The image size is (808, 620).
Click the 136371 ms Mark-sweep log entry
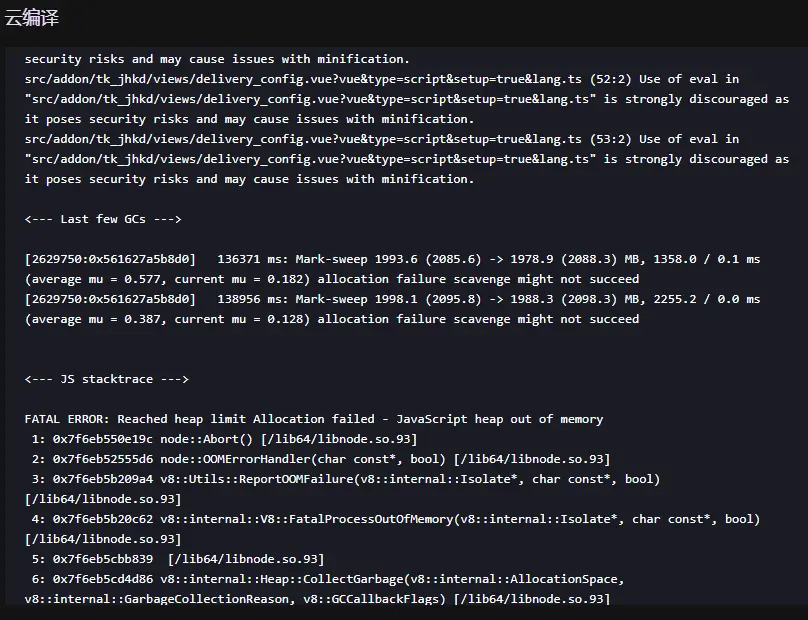(392, 259)
